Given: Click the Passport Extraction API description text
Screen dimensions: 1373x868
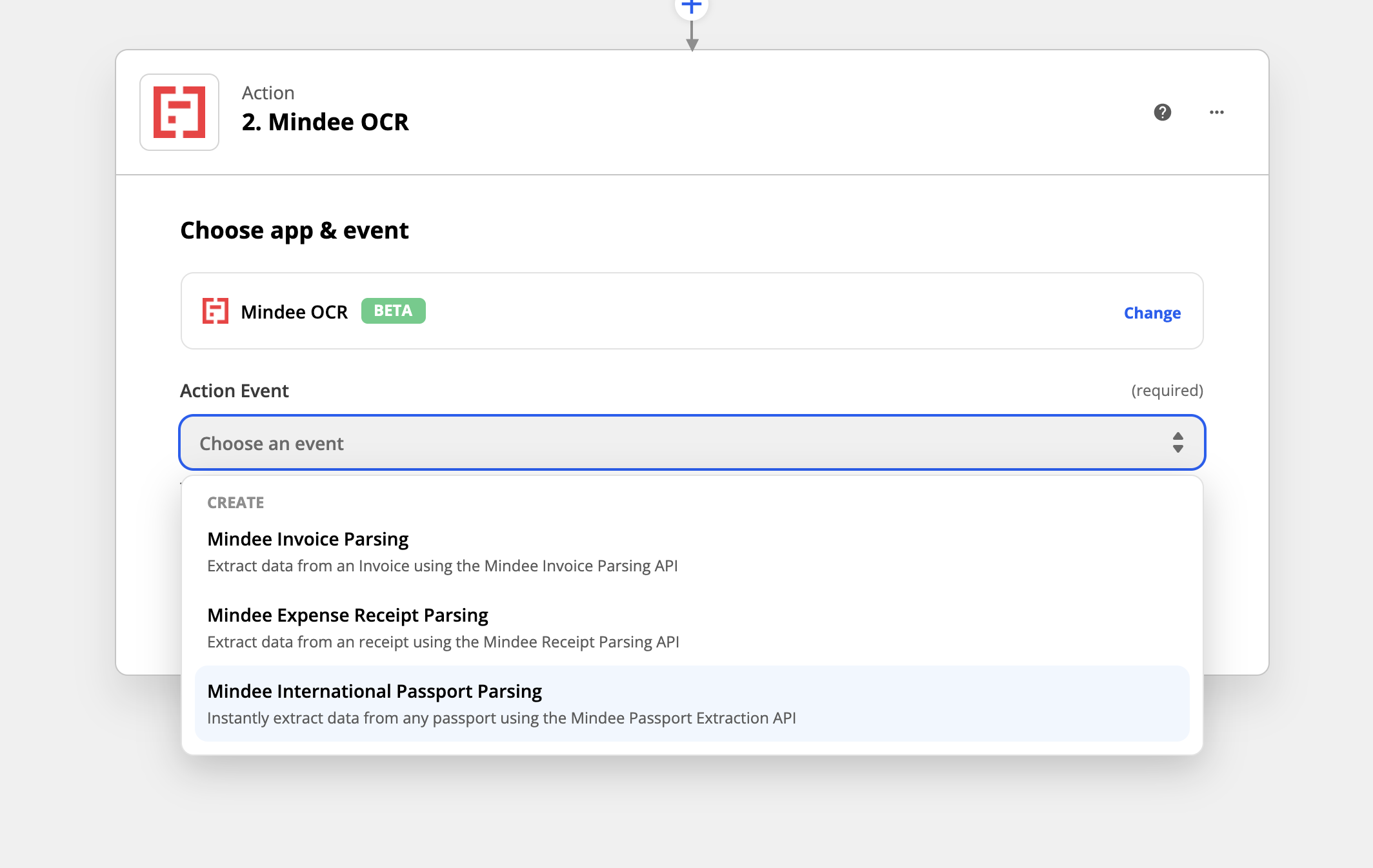Looking at the screenshot, I should coord(501,718).
